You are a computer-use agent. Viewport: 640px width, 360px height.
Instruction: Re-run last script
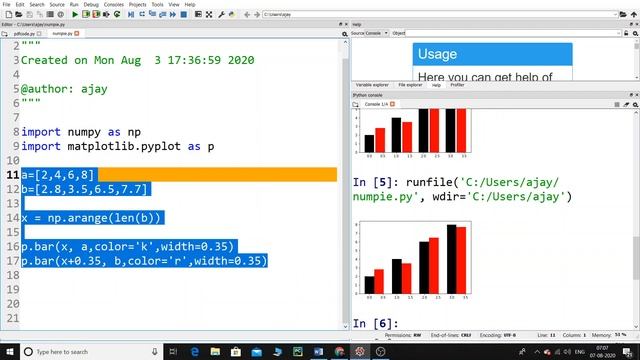click(x=117, y=15)
